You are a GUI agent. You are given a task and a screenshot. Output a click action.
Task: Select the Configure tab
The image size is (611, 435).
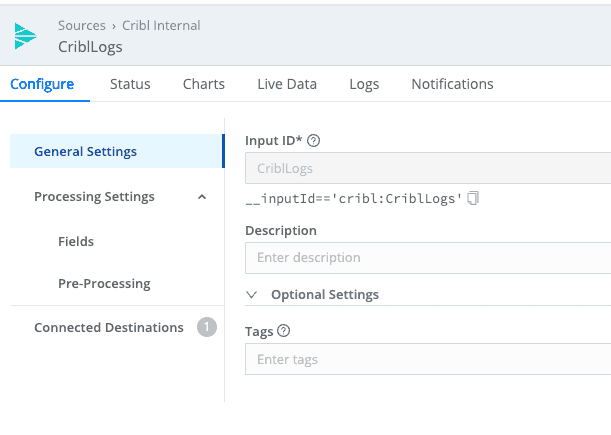(x=42, y=84)
